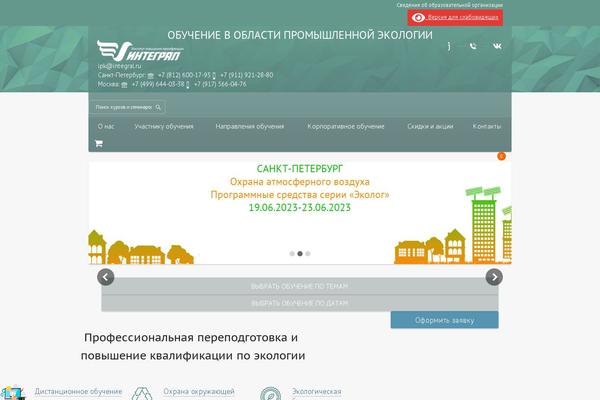The width and height of the screenshot is (600, 400).
Task: Click the Охрана атмосферного воздуха banner
Action: pos(300,181)
